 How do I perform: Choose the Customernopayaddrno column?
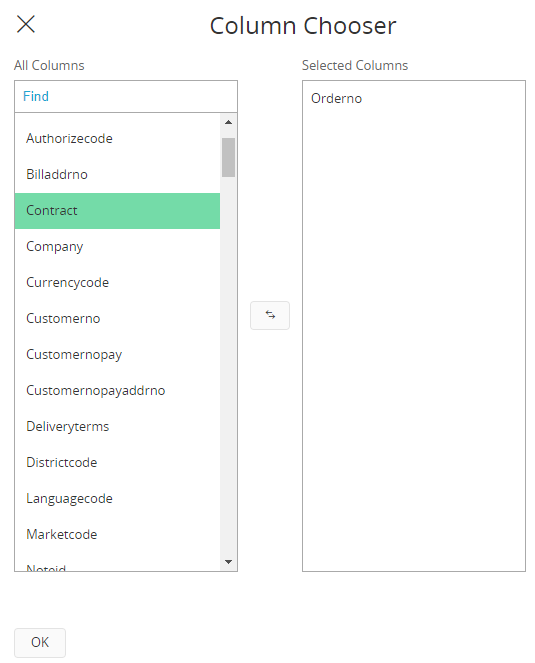tap(117, 390)
